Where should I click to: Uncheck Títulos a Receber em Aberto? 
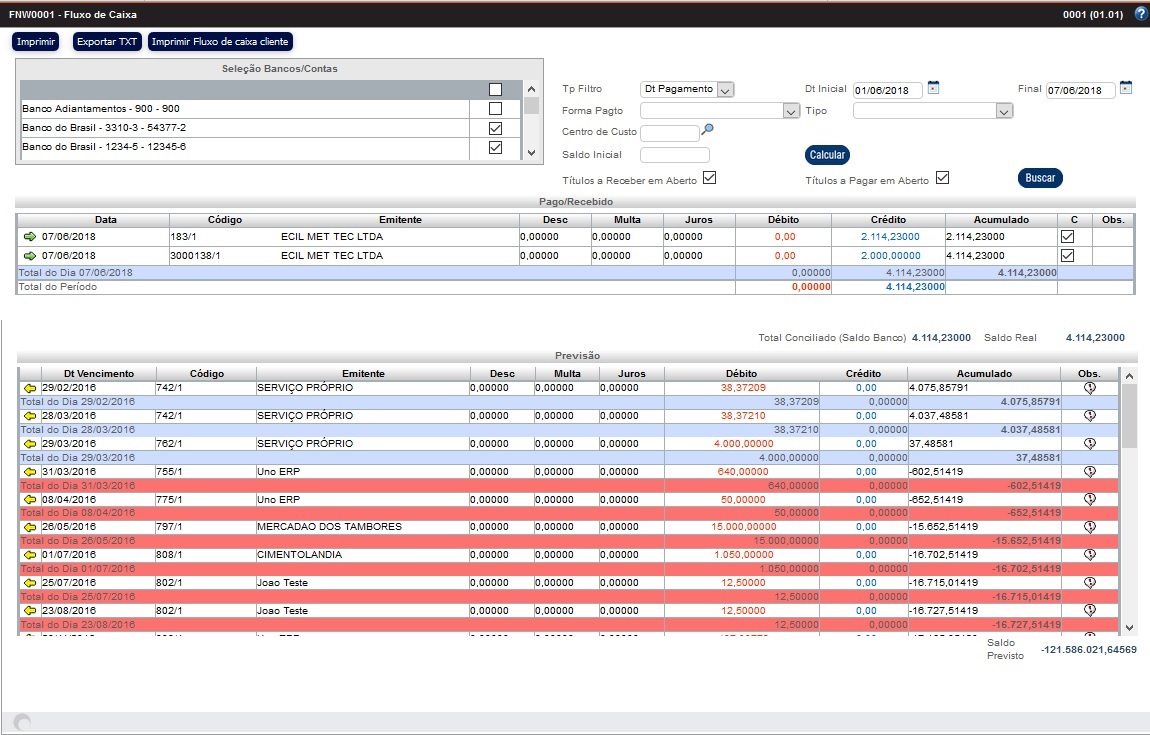pyautogui.click(x=710, y=178)
